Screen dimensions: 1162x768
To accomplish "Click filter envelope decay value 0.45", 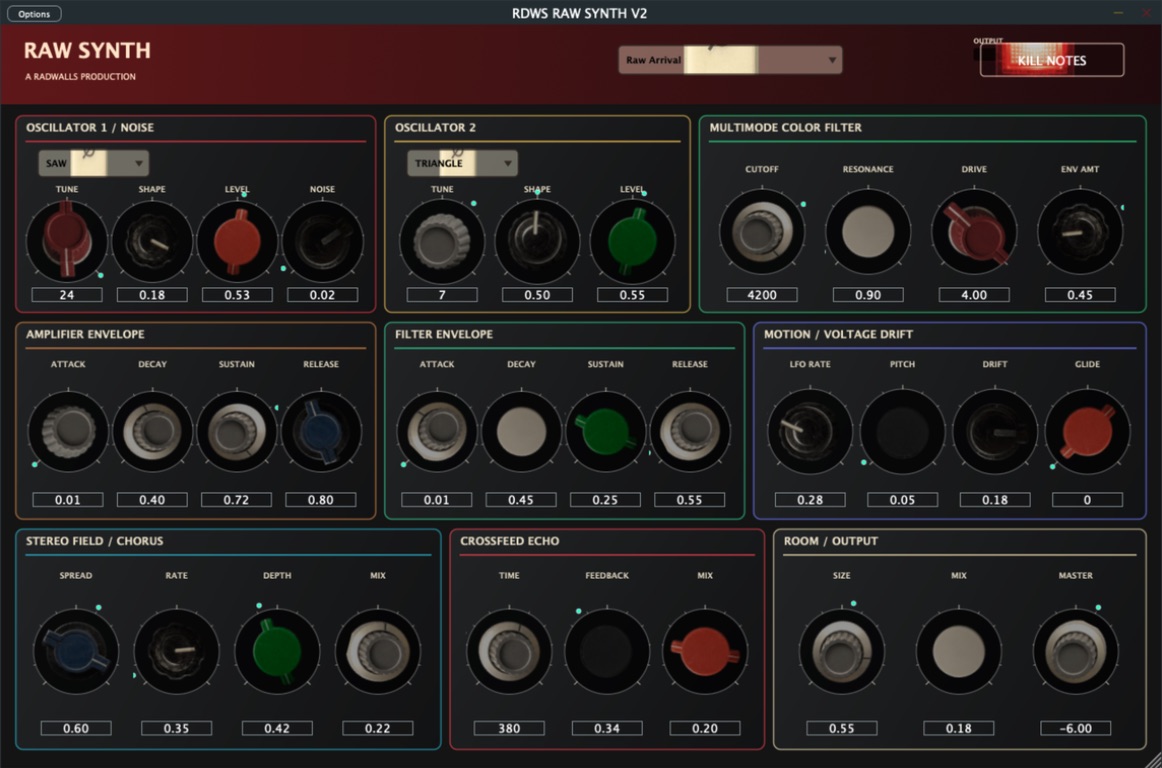I will (521, 500).
